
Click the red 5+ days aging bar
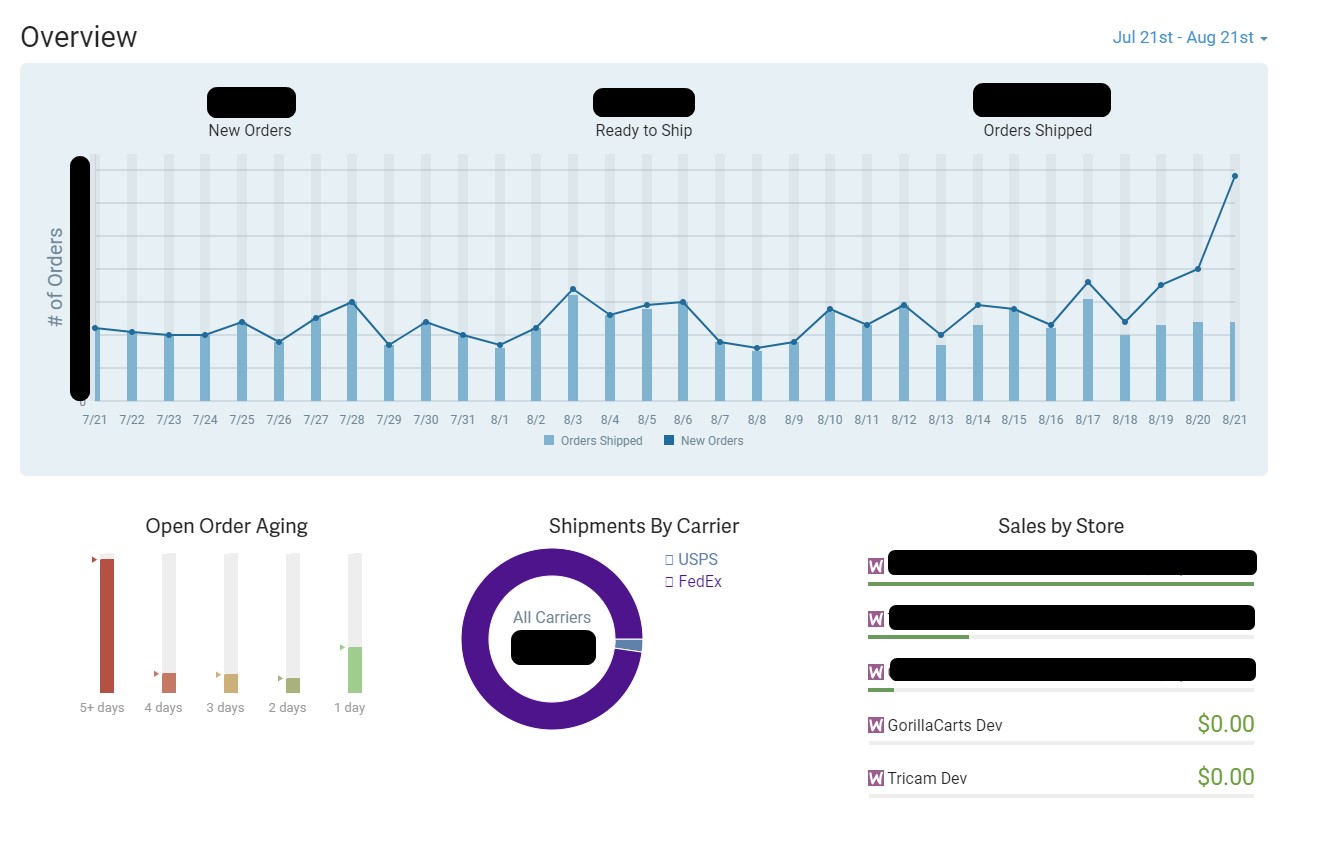point(107,626)
